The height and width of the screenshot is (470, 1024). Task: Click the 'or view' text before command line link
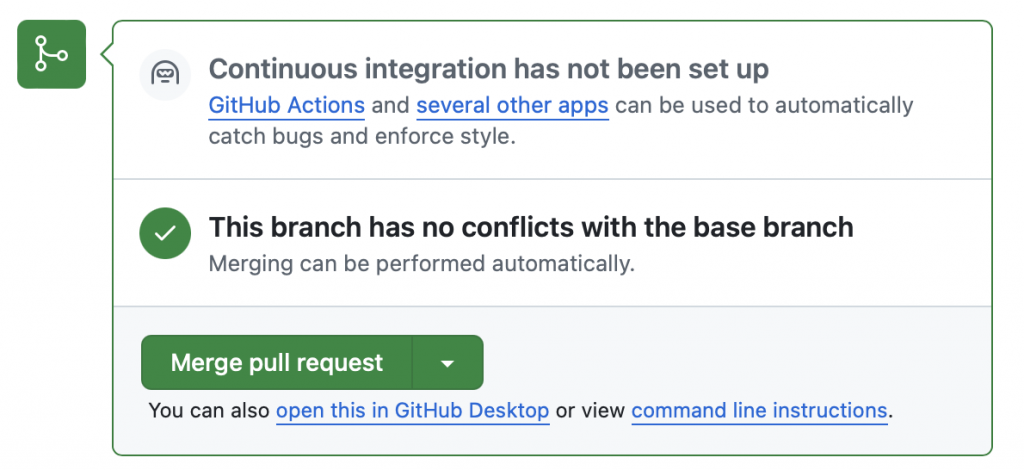[590, 411]
